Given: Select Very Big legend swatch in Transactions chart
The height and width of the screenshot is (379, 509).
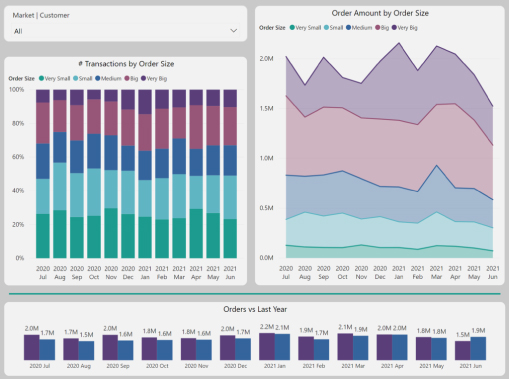Looking at the screenshot, I should click(x=143, y=78).
